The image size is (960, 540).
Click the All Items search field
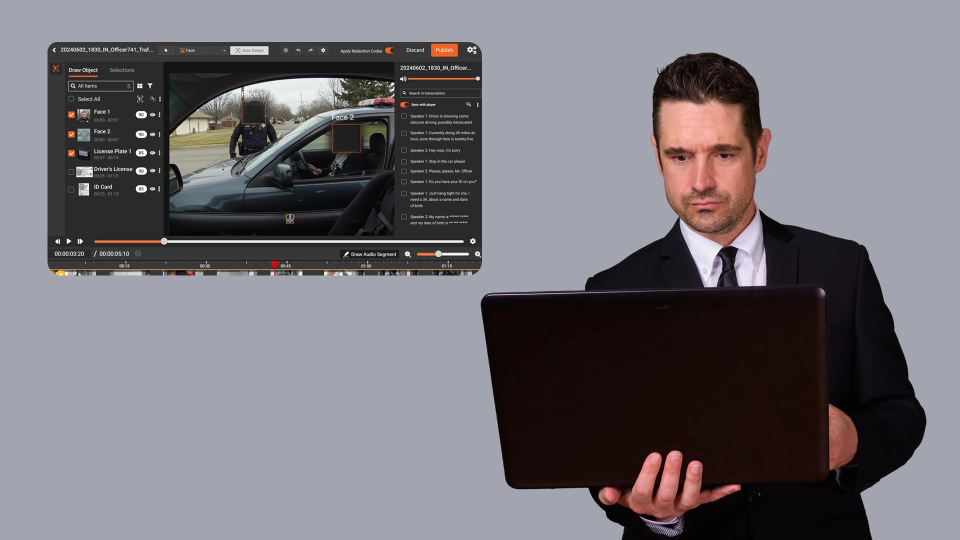point(100,86)
